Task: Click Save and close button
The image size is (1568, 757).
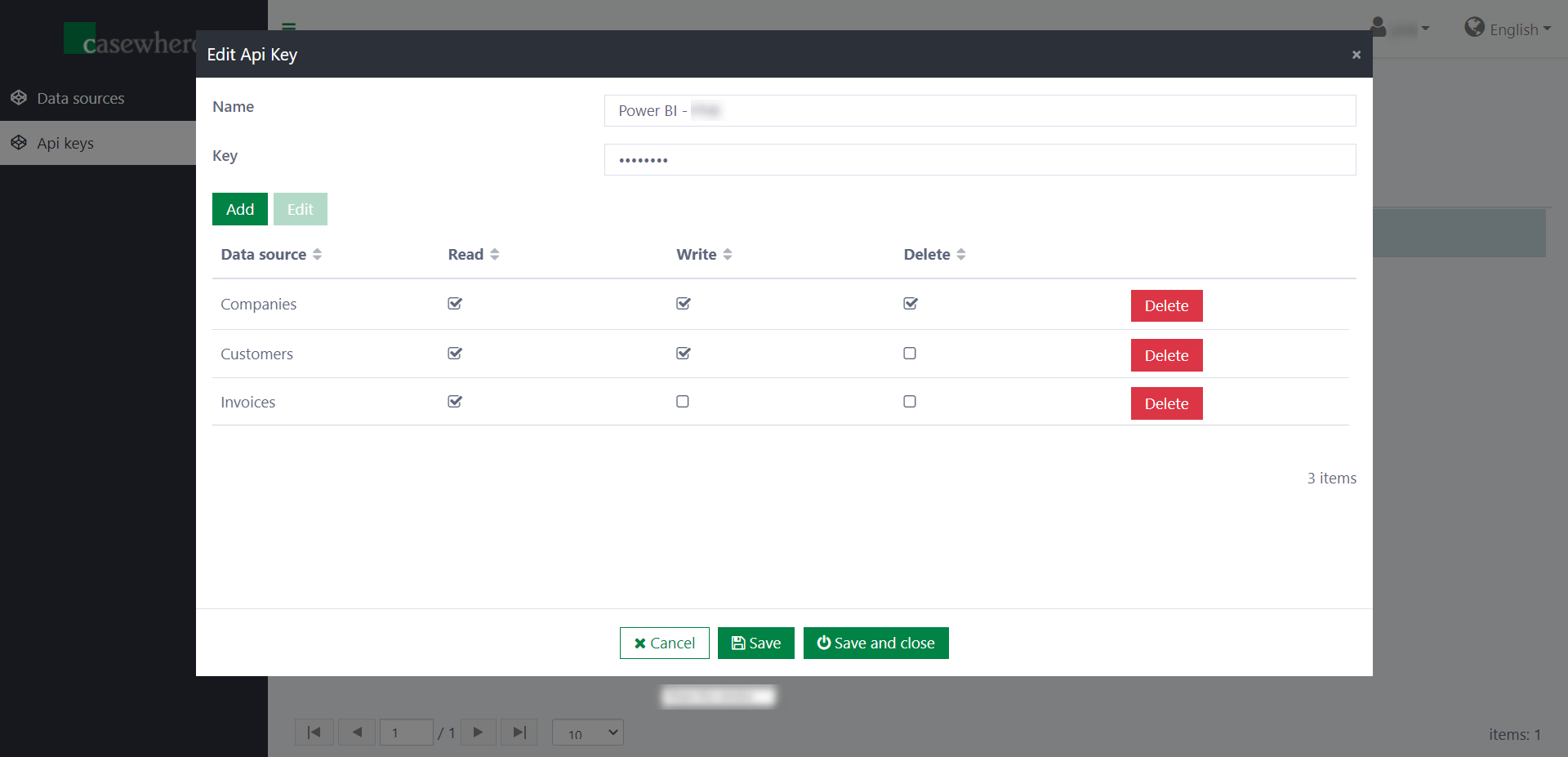Action: click(876, 643)
